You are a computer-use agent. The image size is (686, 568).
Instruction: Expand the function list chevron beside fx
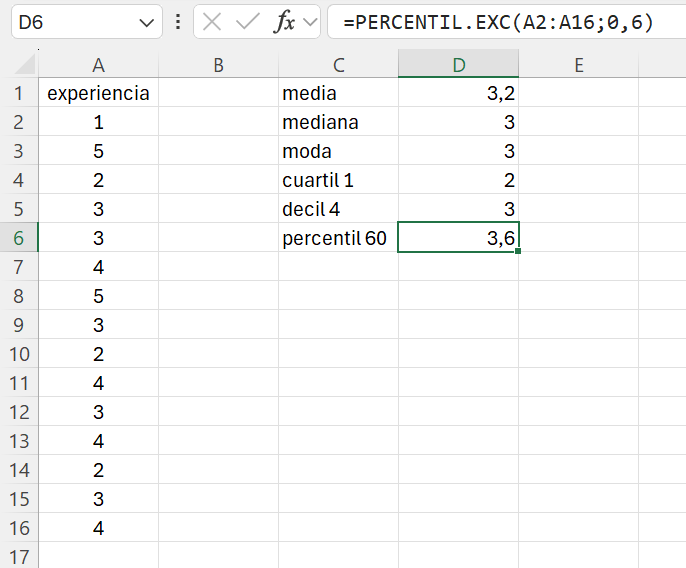(310, 22)
